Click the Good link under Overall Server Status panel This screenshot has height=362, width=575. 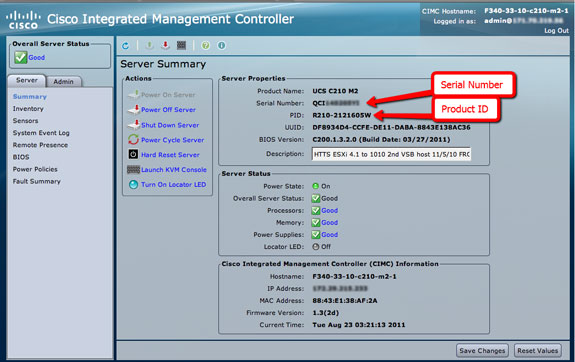click(37, 58)
